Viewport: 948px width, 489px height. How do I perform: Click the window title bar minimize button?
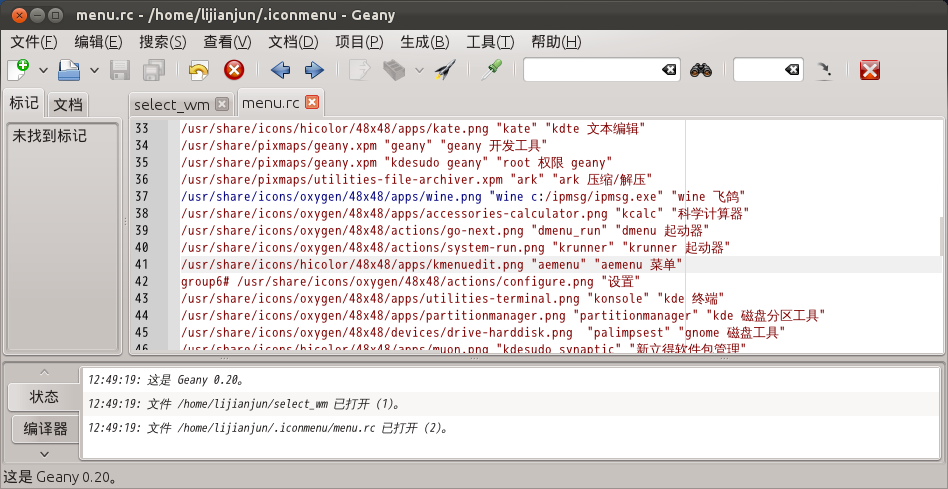pos(36,14)
